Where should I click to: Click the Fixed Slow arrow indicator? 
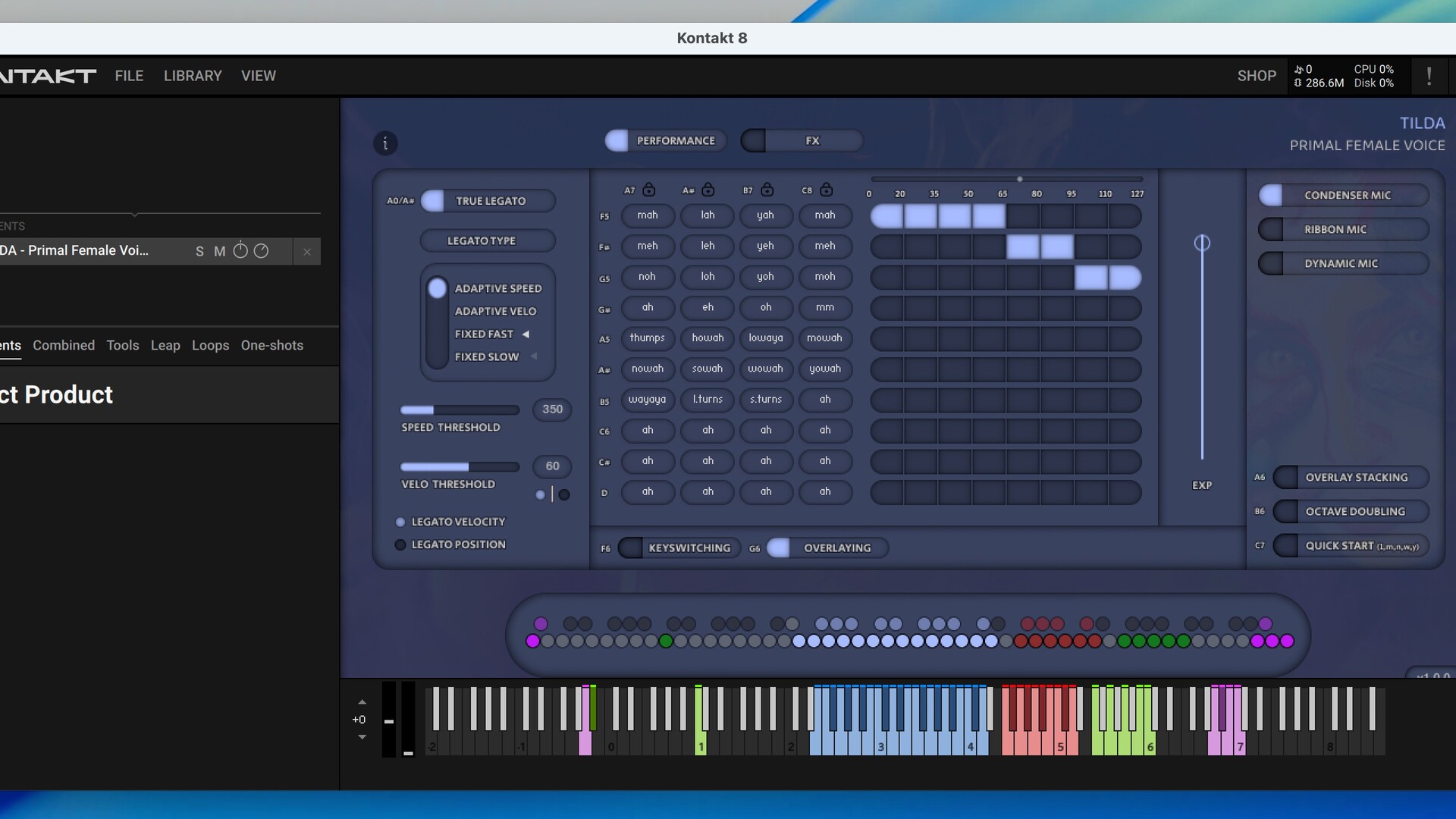pyautogui.click(x=534, y=356)
